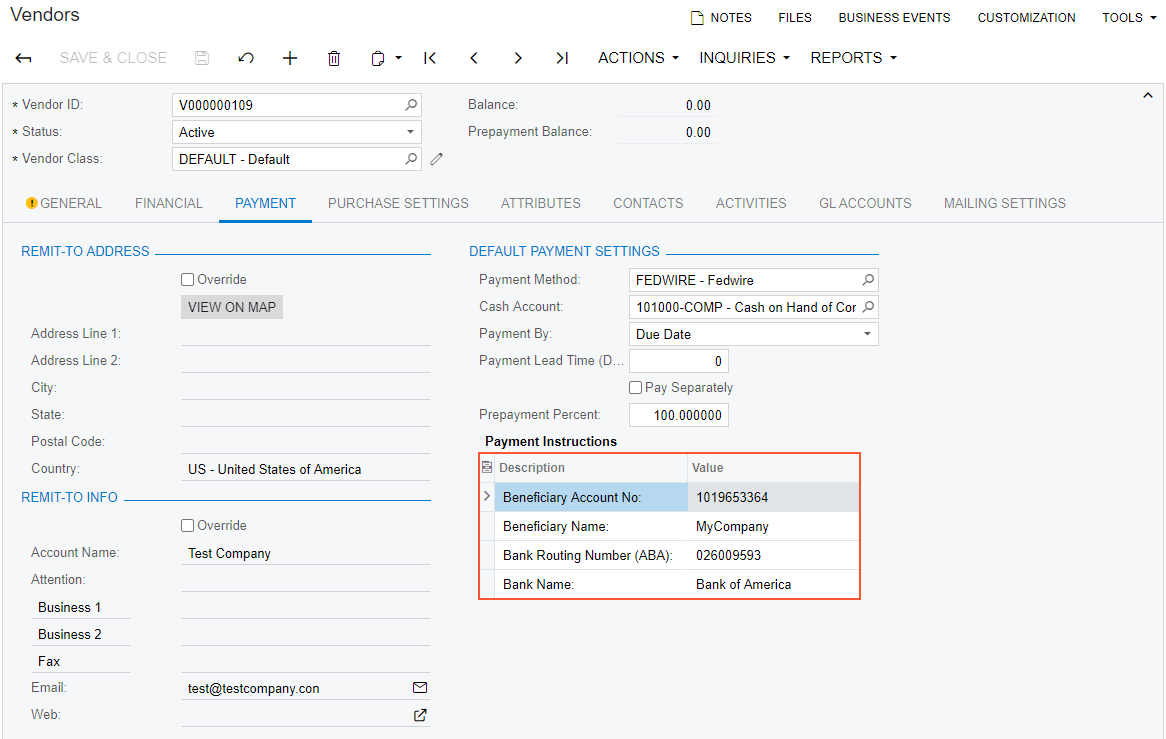Open the Web link external icon
The height and width of the screenshot is (739, 1166).
(x=420, y=715)
